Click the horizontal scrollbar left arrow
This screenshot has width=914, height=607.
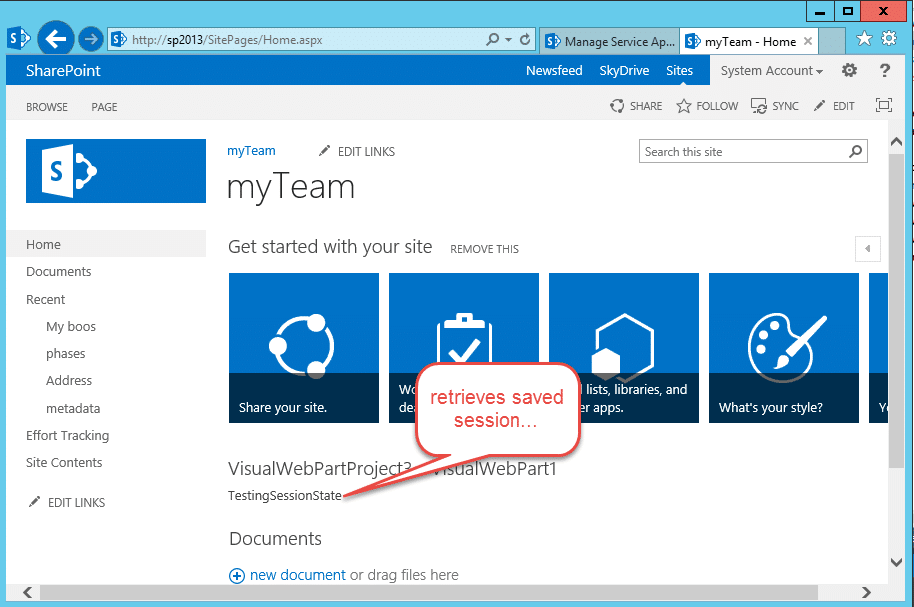(27, 592)
